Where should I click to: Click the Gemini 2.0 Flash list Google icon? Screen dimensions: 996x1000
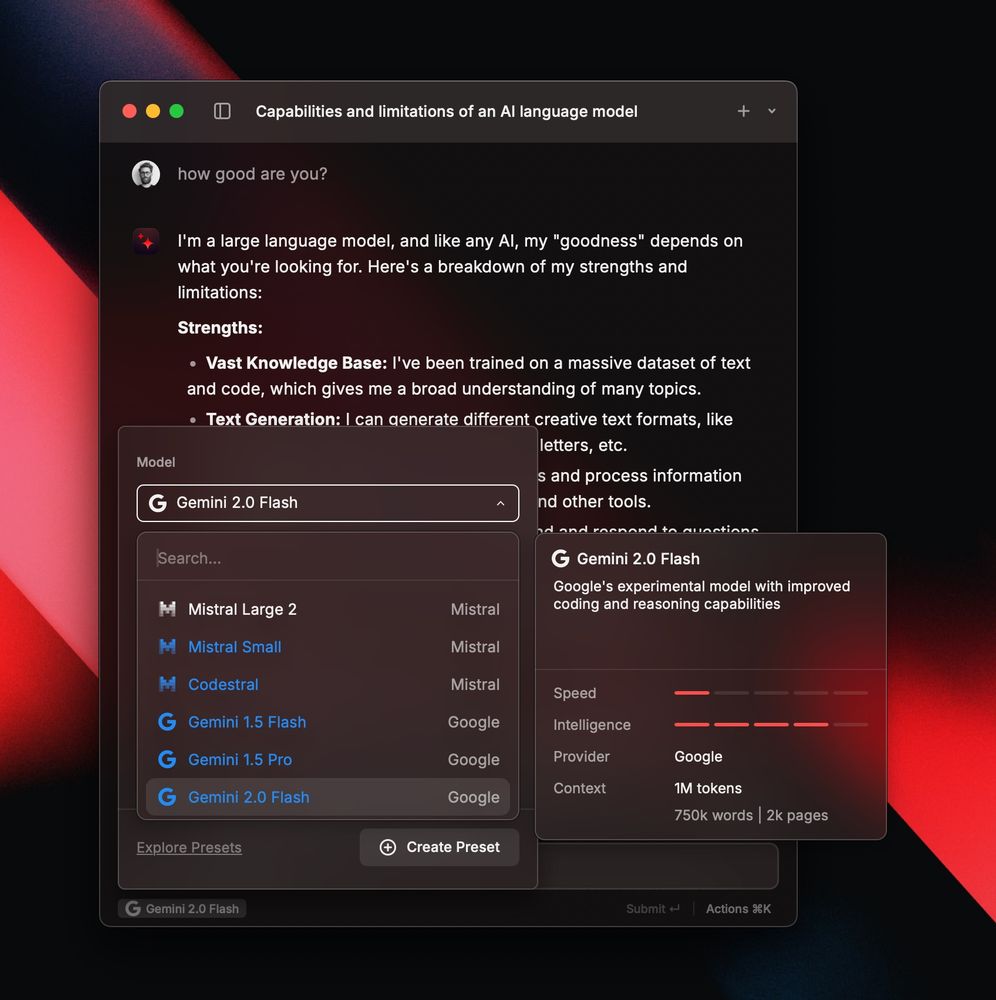167,797
